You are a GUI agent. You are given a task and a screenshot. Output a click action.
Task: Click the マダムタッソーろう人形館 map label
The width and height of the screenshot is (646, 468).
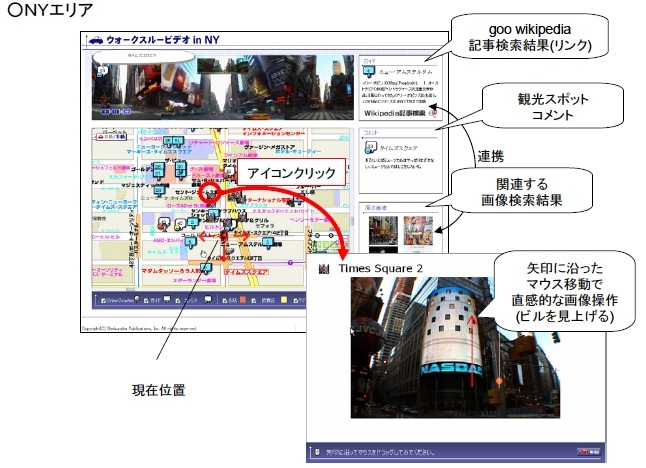(x=172, y=271)
